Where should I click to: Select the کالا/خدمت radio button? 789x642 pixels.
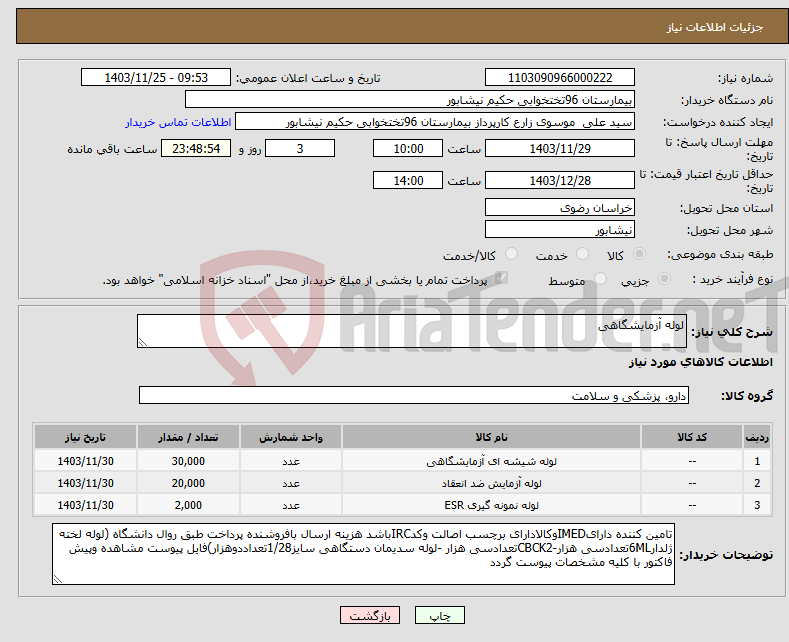511,254
